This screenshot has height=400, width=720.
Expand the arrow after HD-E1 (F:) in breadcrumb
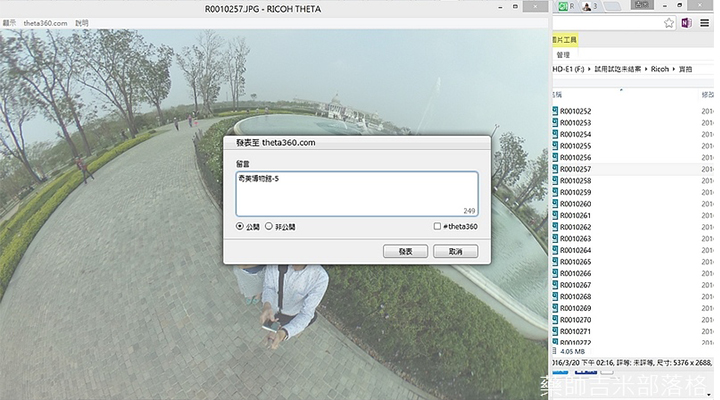[x=589, y=69]
